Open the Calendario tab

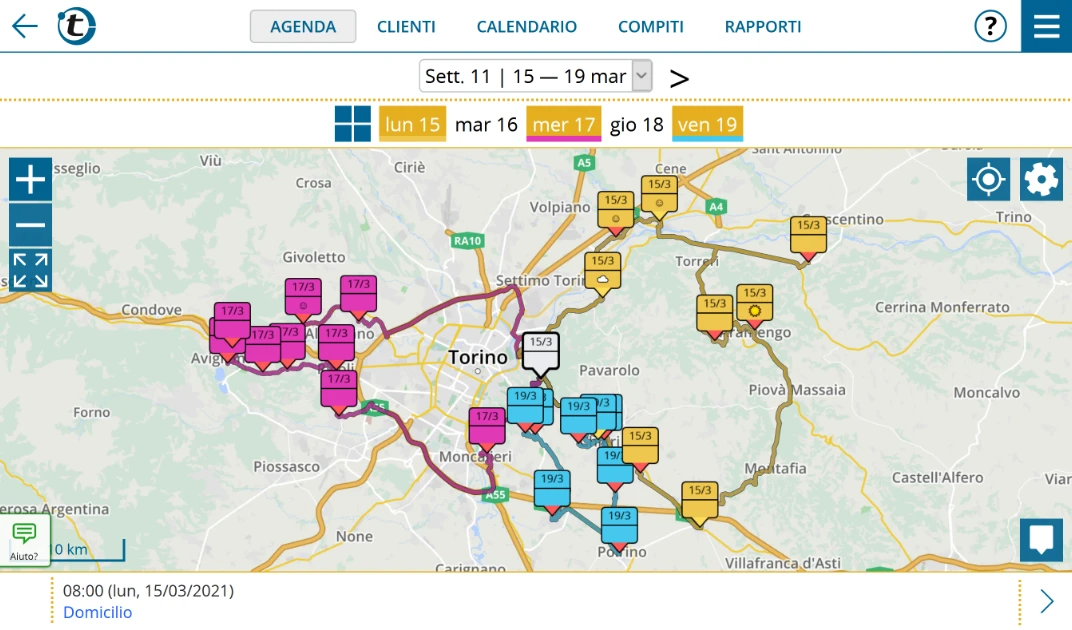click(x=526, y=27)
